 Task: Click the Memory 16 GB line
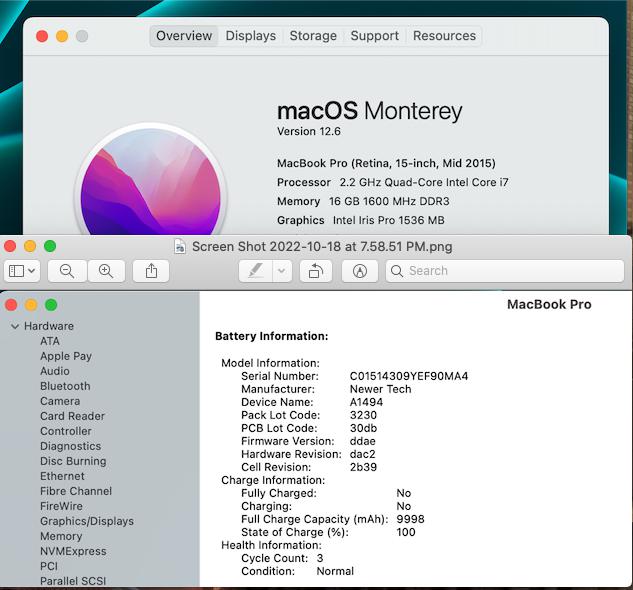pos(363,202)
